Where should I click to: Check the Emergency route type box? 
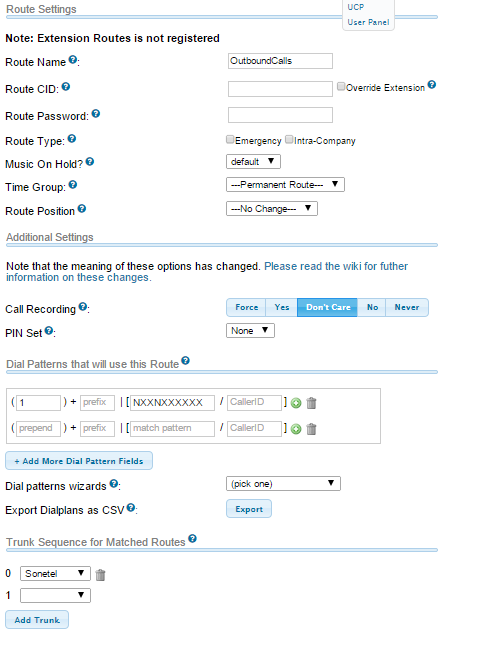(x=230, y=139)
